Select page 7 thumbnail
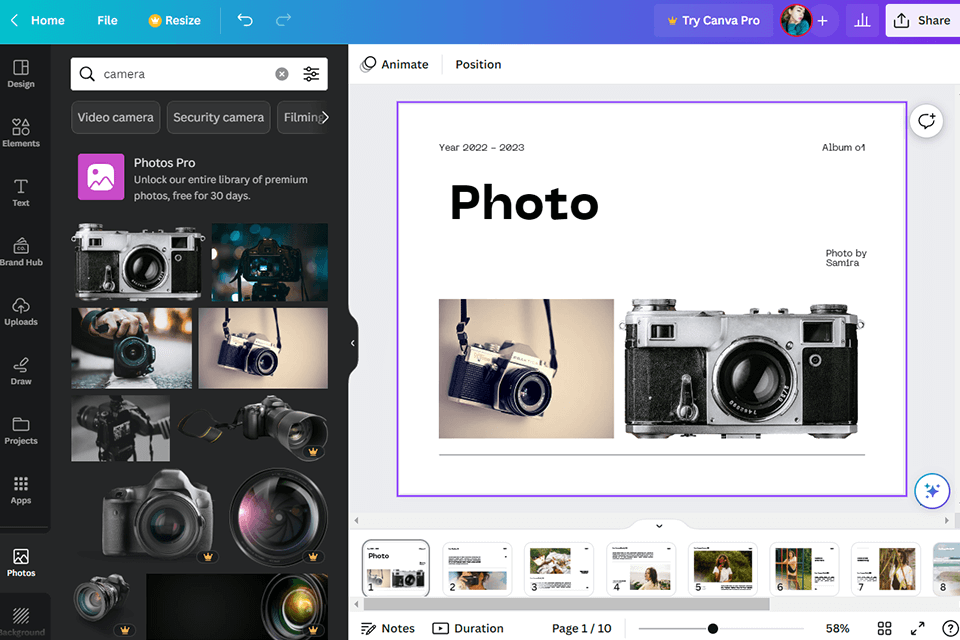 (x=886, y=568)
